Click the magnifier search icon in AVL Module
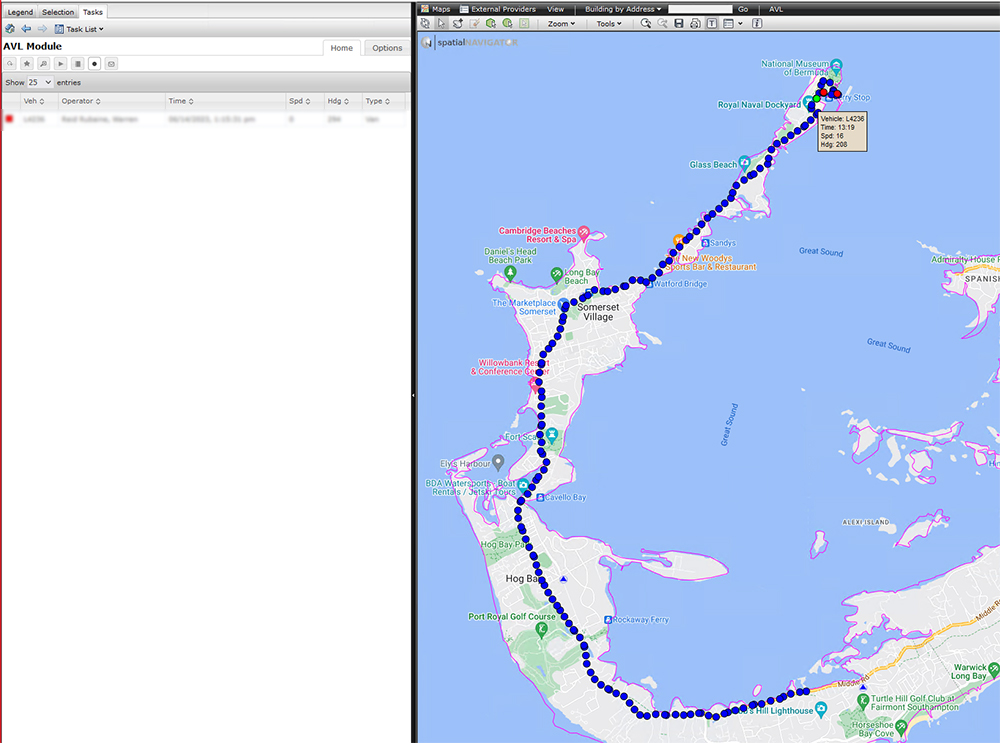 pyautogui.click(x=43, y=64)
